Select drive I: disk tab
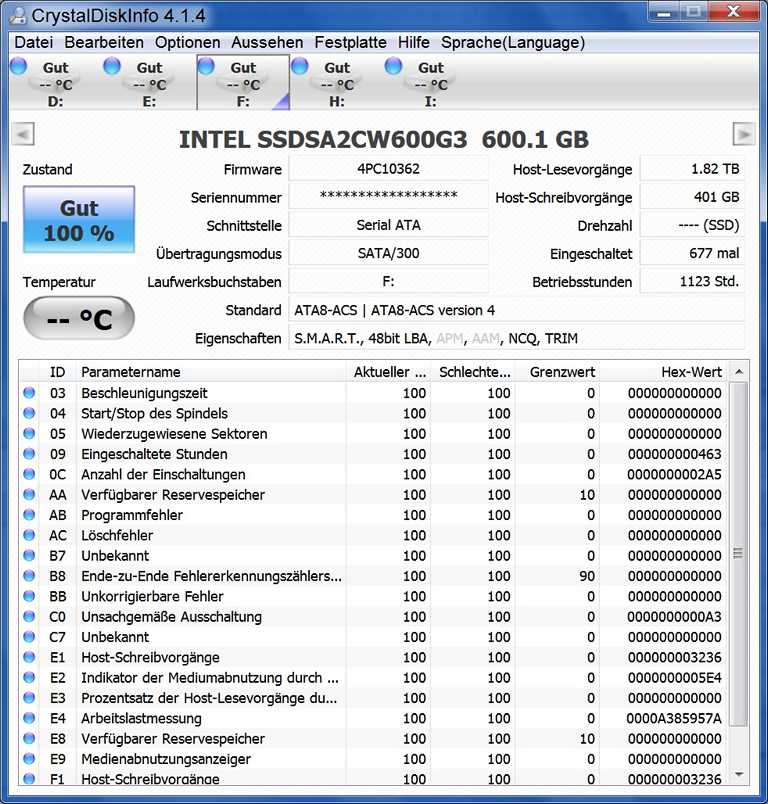The image size is (768, 804). point(431,83)
